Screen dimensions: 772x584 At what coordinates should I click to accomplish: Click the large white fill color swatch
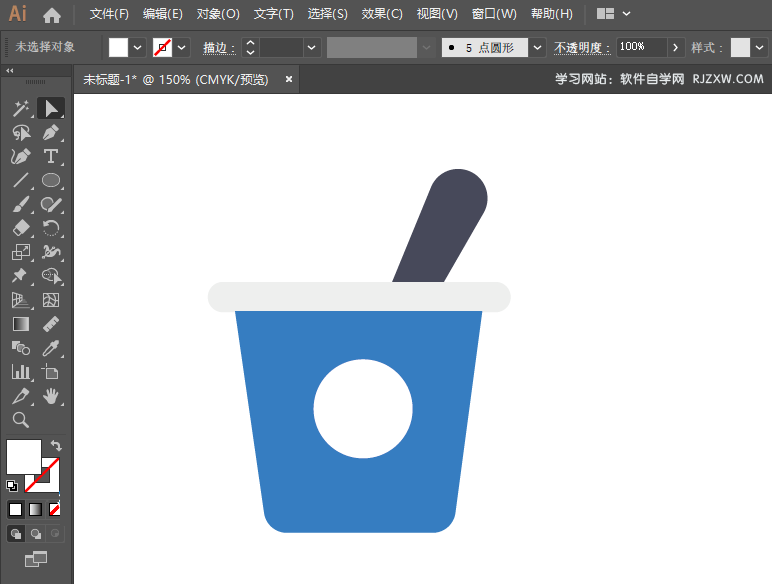pos(23,456)
